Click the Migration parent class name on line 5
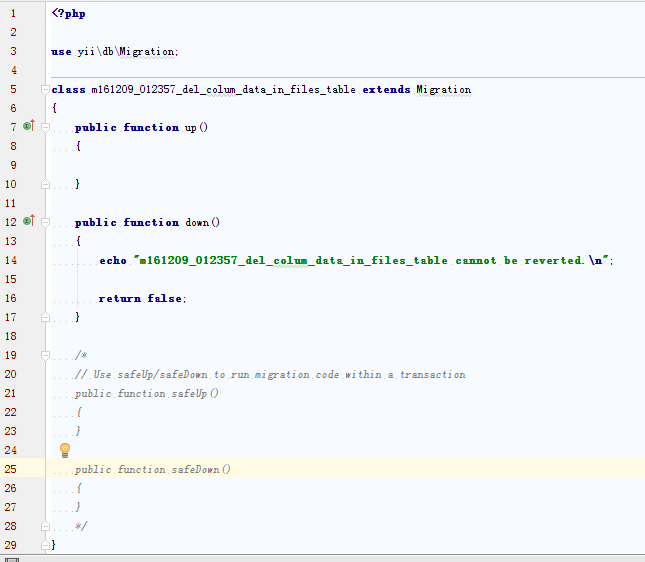Screen dimensions: 645x562 444,90
